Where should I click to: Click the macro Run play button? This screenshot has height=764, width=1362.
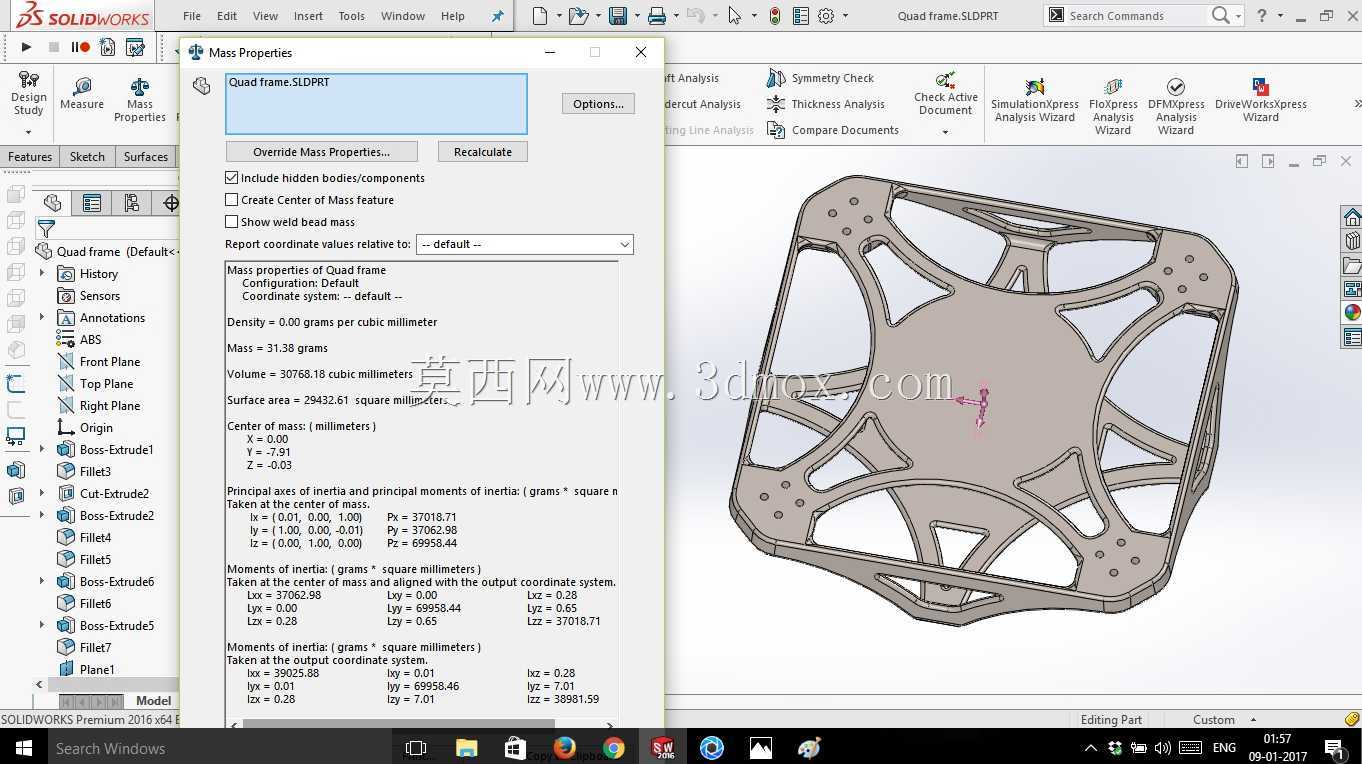pos(26,47)
